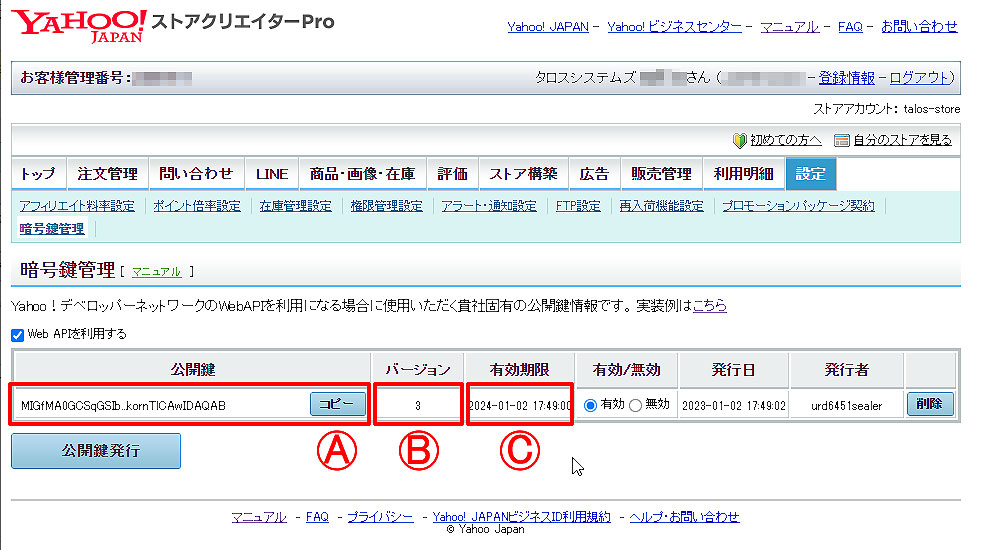The width and height of the screenshot is (986, 550).
Task: Click the こちら implementation example link
Action: click(x=709, y=306)
